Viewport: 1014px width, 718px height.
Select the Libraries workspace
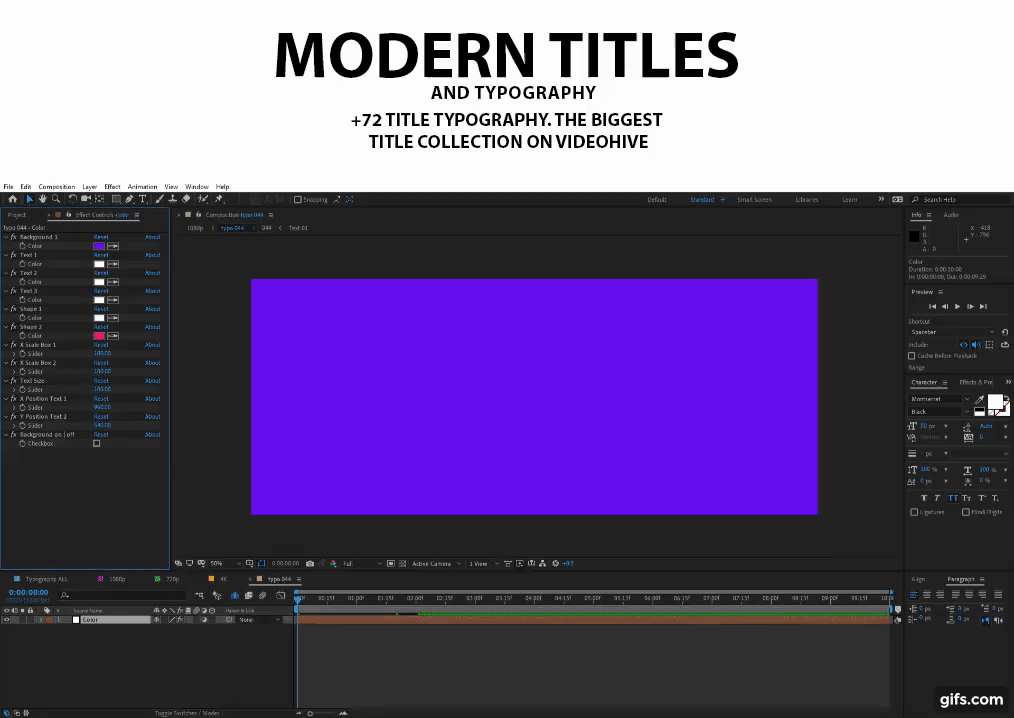point(806,200)
